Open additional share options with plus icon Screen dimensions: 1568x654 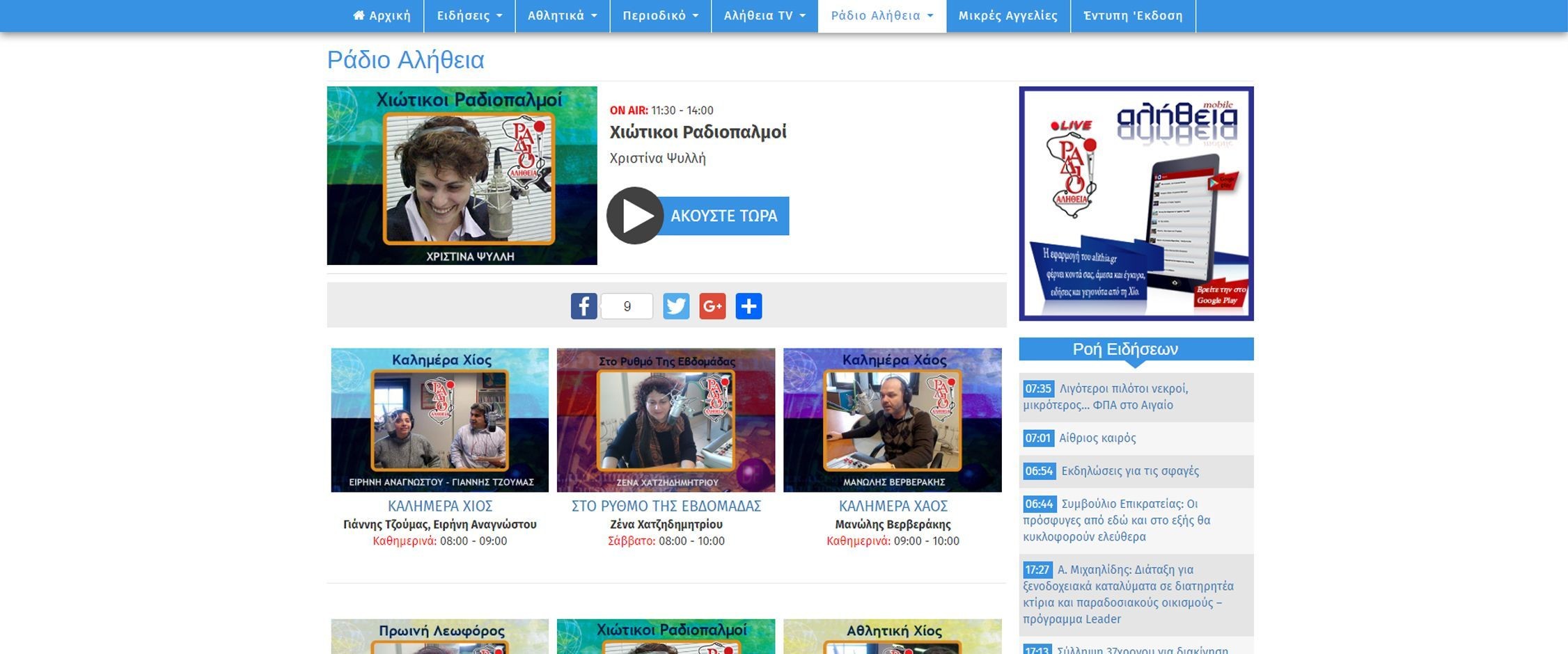tap(749, 305)
